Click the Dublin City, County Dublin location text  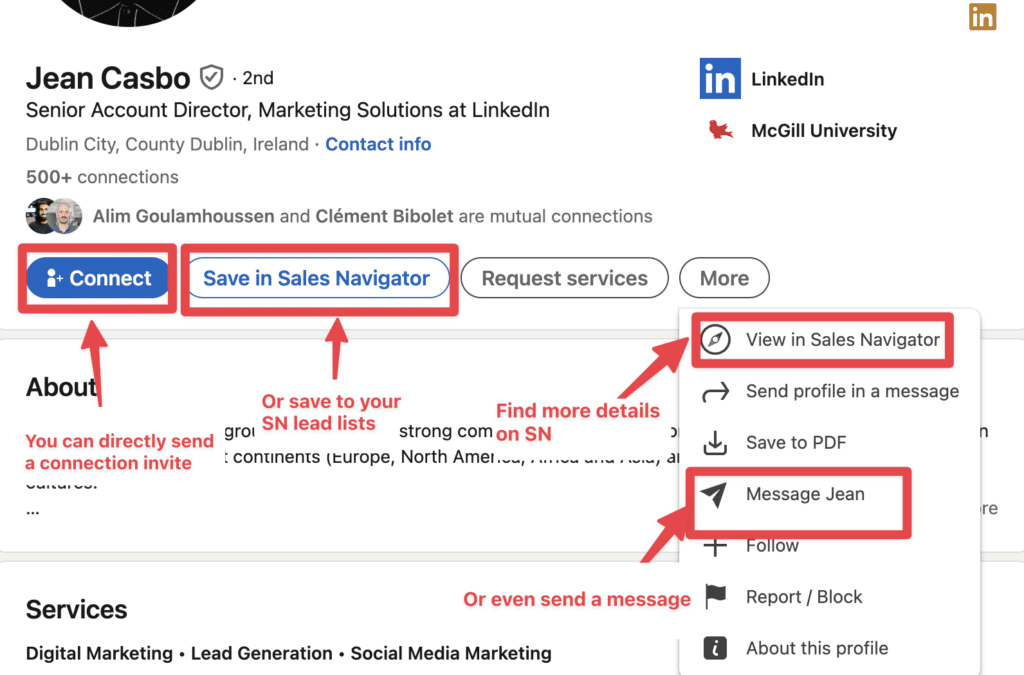pos(167,144)
